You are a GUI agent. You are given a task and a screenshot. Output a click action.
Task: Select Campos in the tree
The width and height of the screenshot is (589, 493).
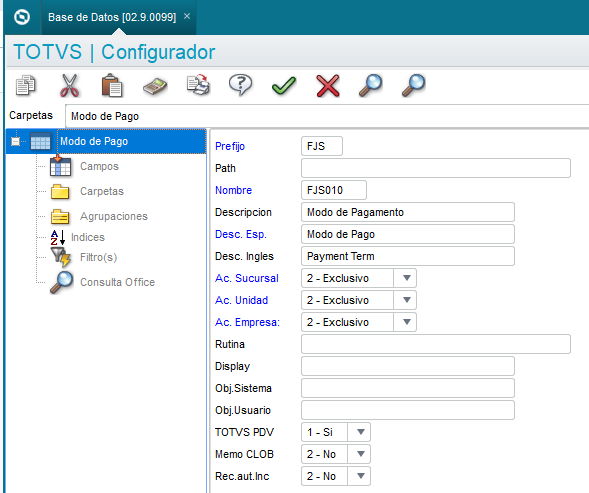(99, 166)
